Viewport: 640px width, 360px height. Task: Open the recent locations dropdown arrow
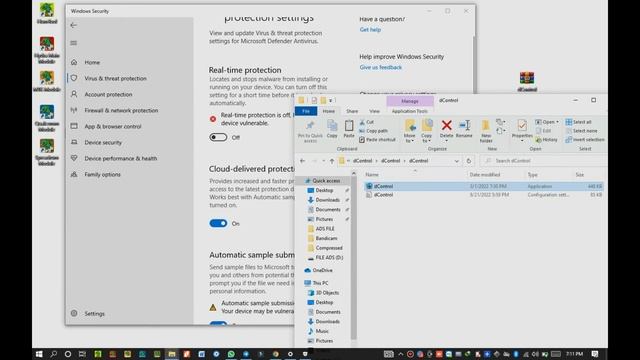(323, 161)
